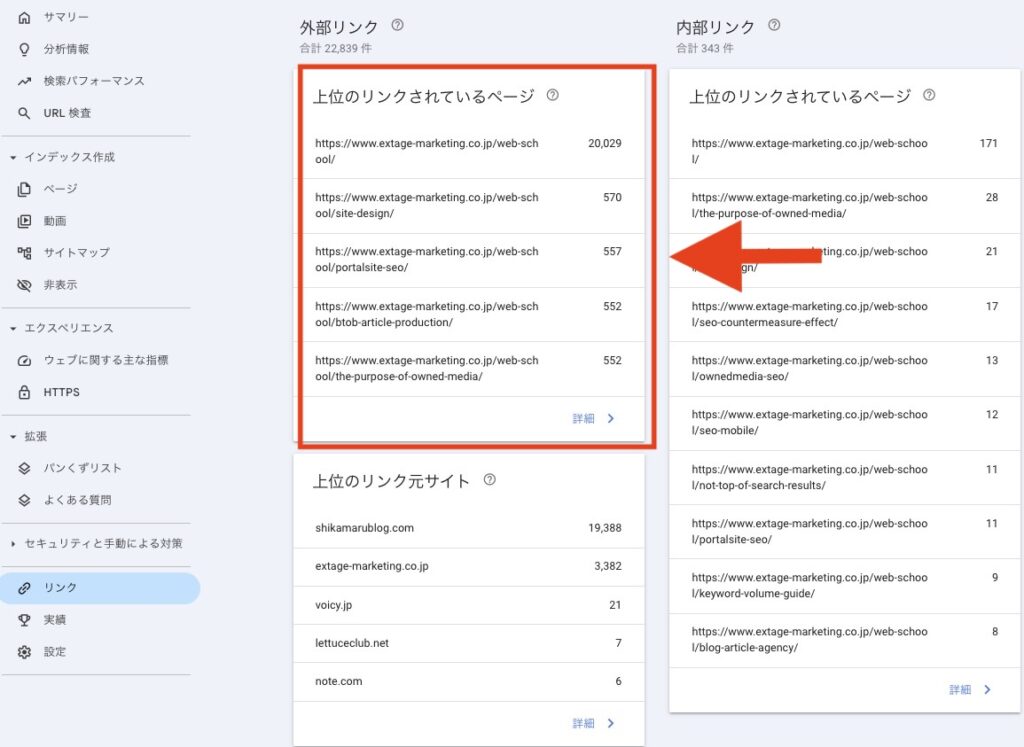The width and height of the screenshot is (1024, 747).
Task: Select the shikamarublog.com link source row
Action: click(360, 528)
